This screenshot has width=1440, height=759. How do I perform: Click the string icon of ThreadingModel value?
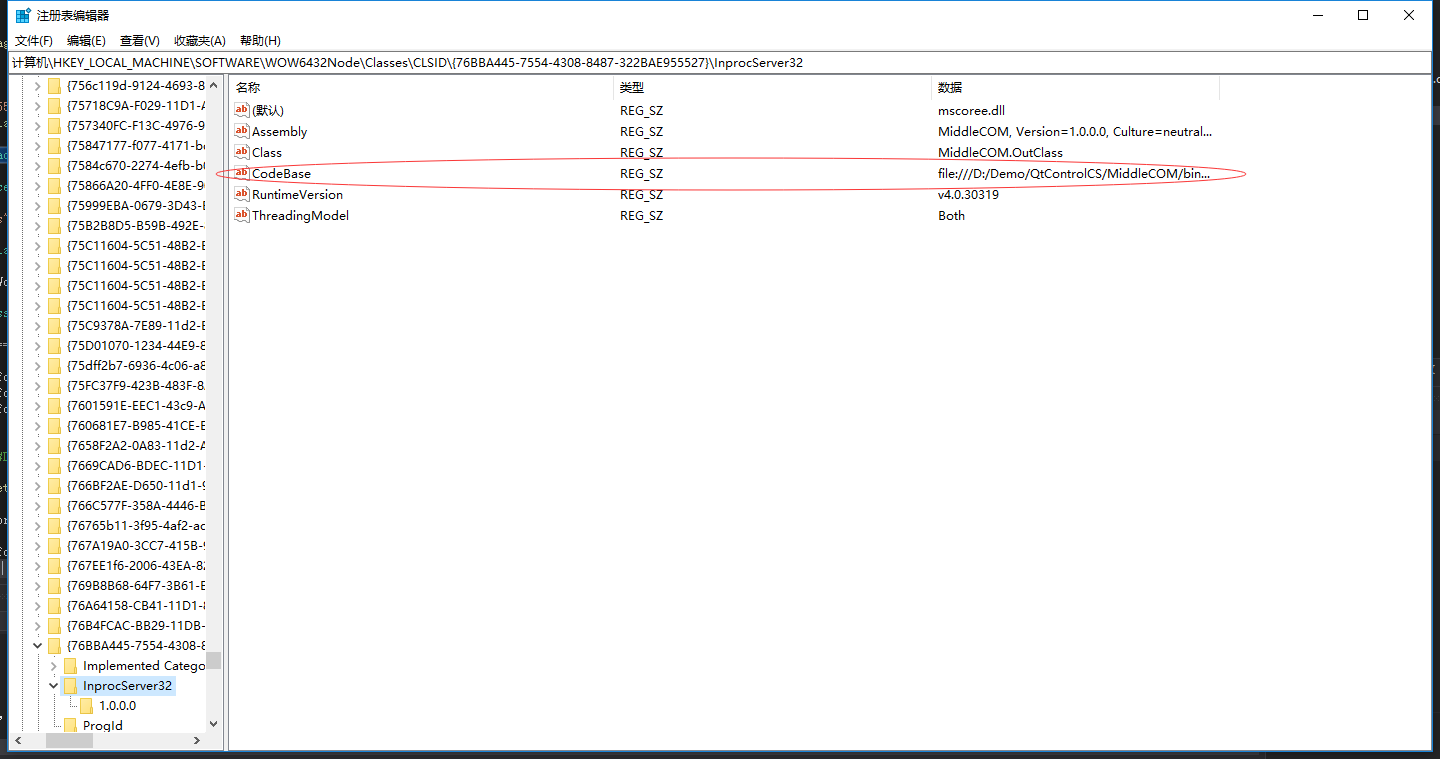(241, 215)
